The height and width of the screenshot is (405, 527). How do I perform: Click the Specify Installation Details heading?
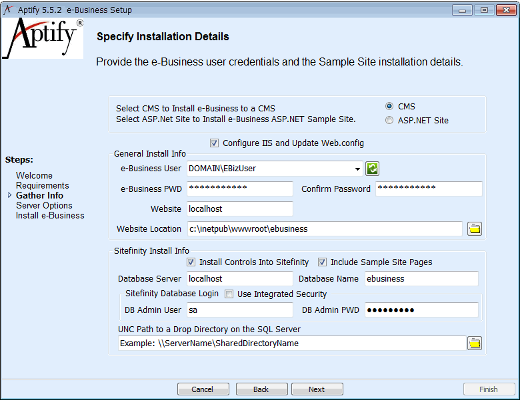(x=163, y=37)
